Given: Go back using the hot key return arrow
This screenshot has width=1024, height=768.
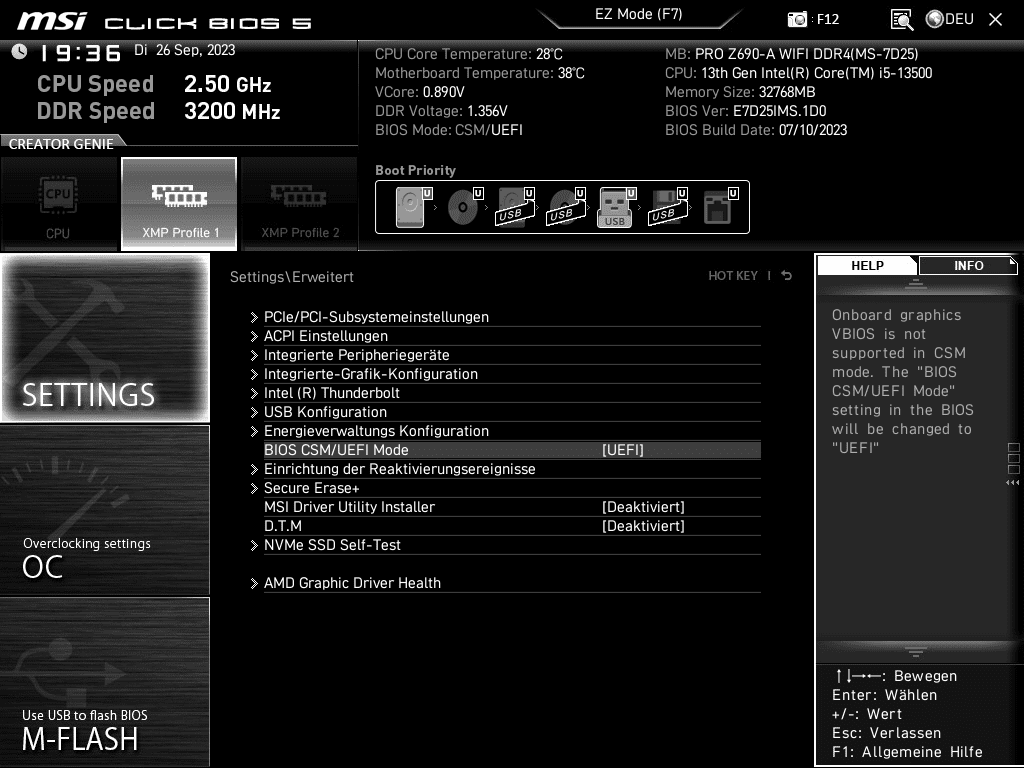Looking at the screenshot, I should point(787,276).
